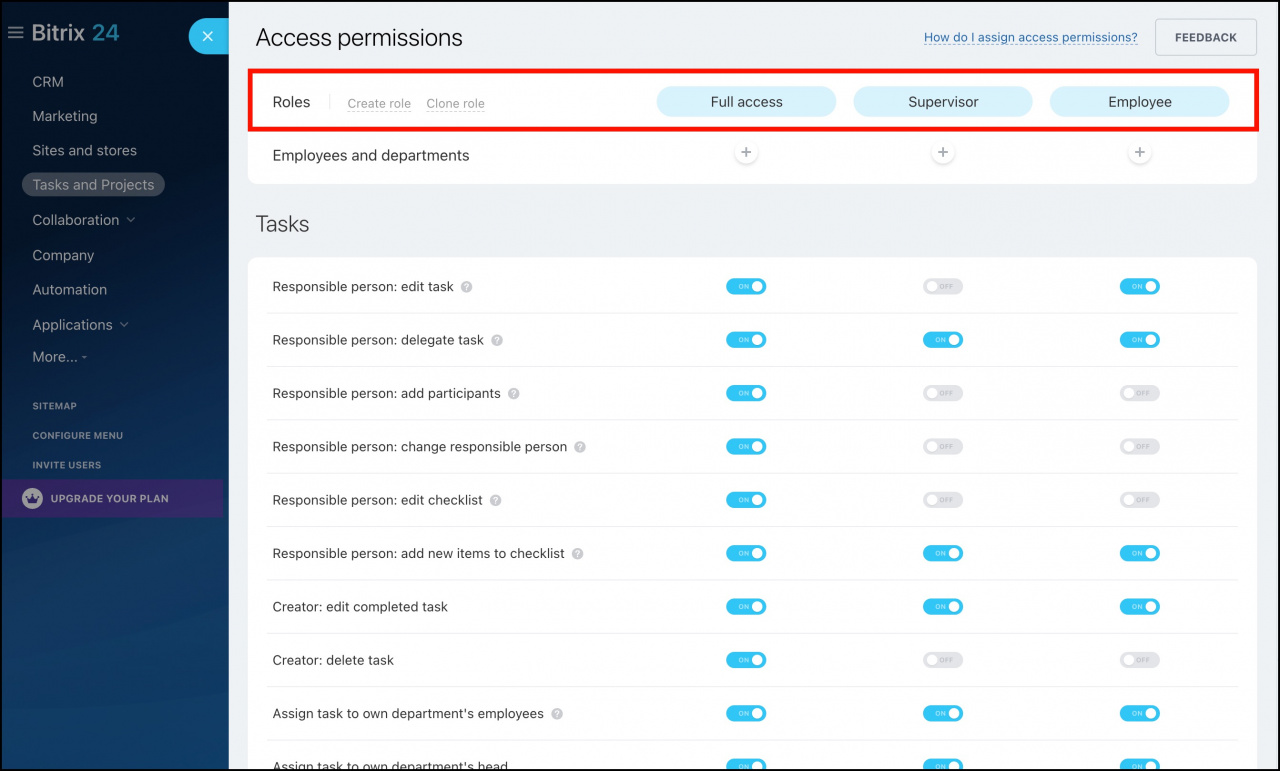Screen dimensions: 1280x771
Task: Add employees under Supervisor with plus icon
Action: [x=942, y=153]
